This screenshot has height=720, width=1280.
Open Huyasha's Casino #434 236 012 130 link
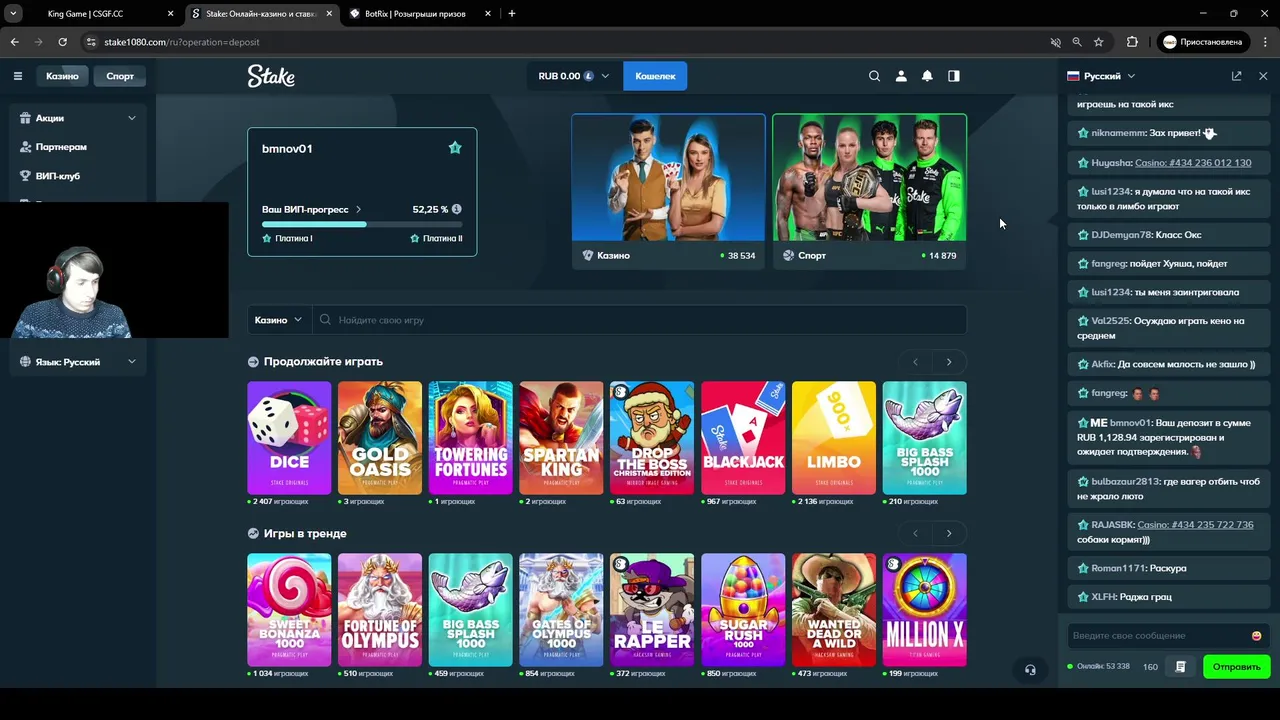click(x=1193, y=163)
